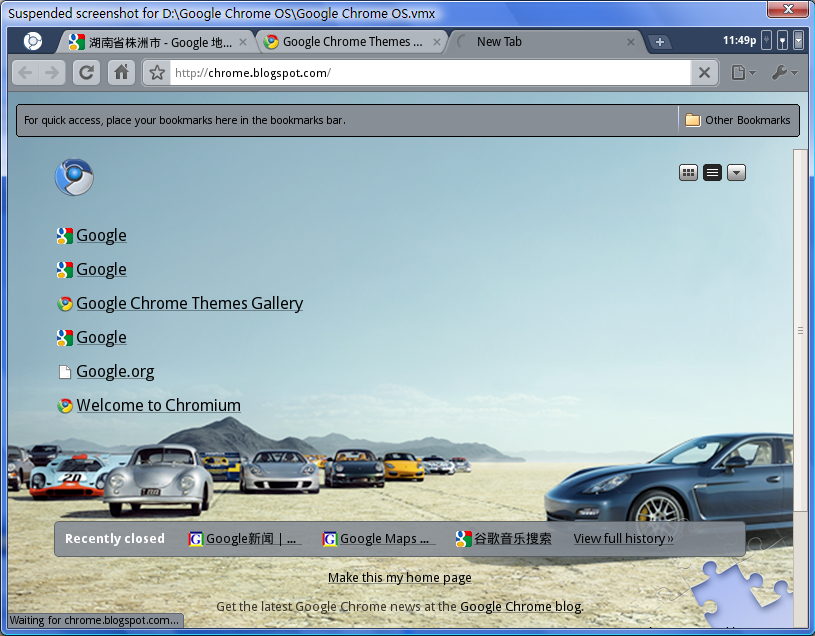Go forward with the forward arrow

(x=52, y=73)
